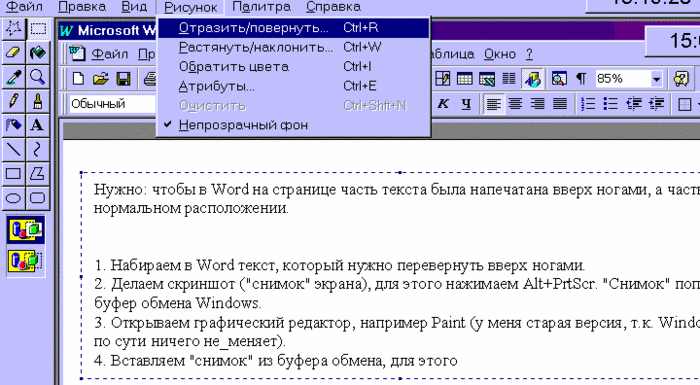Click Word's Decrease indent icon
700x385 pixels.
click(633, 104)
